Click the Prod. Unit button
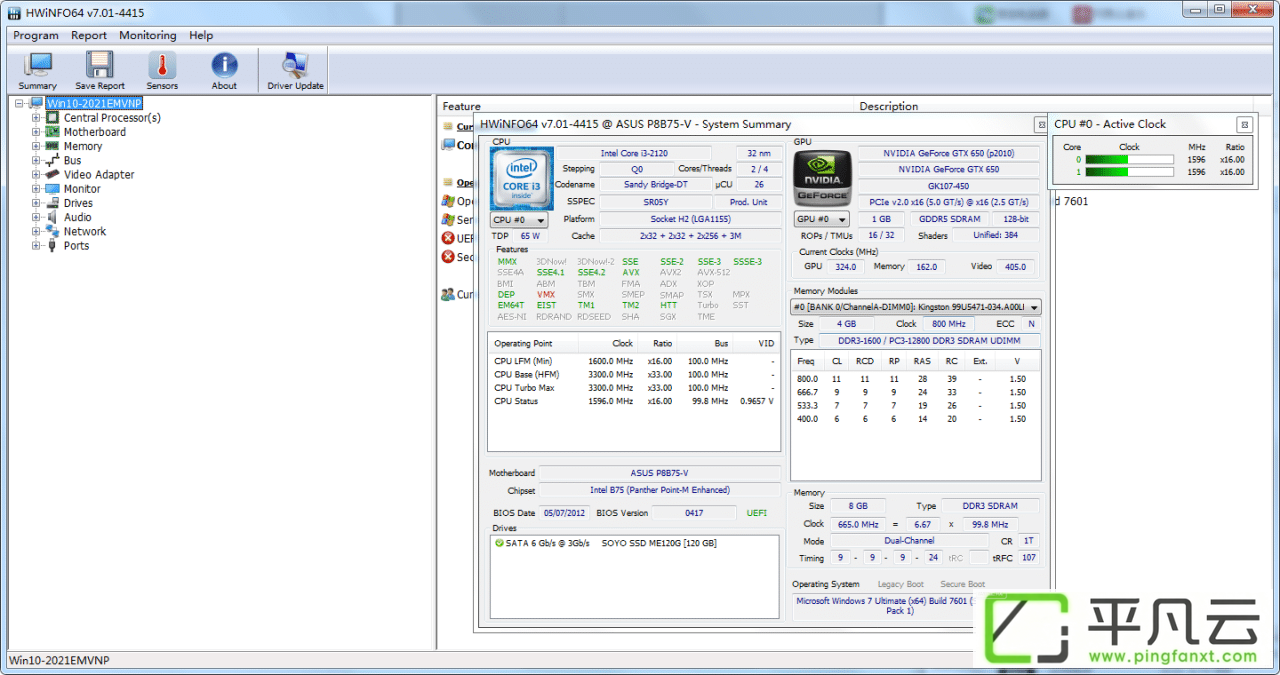1280x675 pixels. coord(747,202)
